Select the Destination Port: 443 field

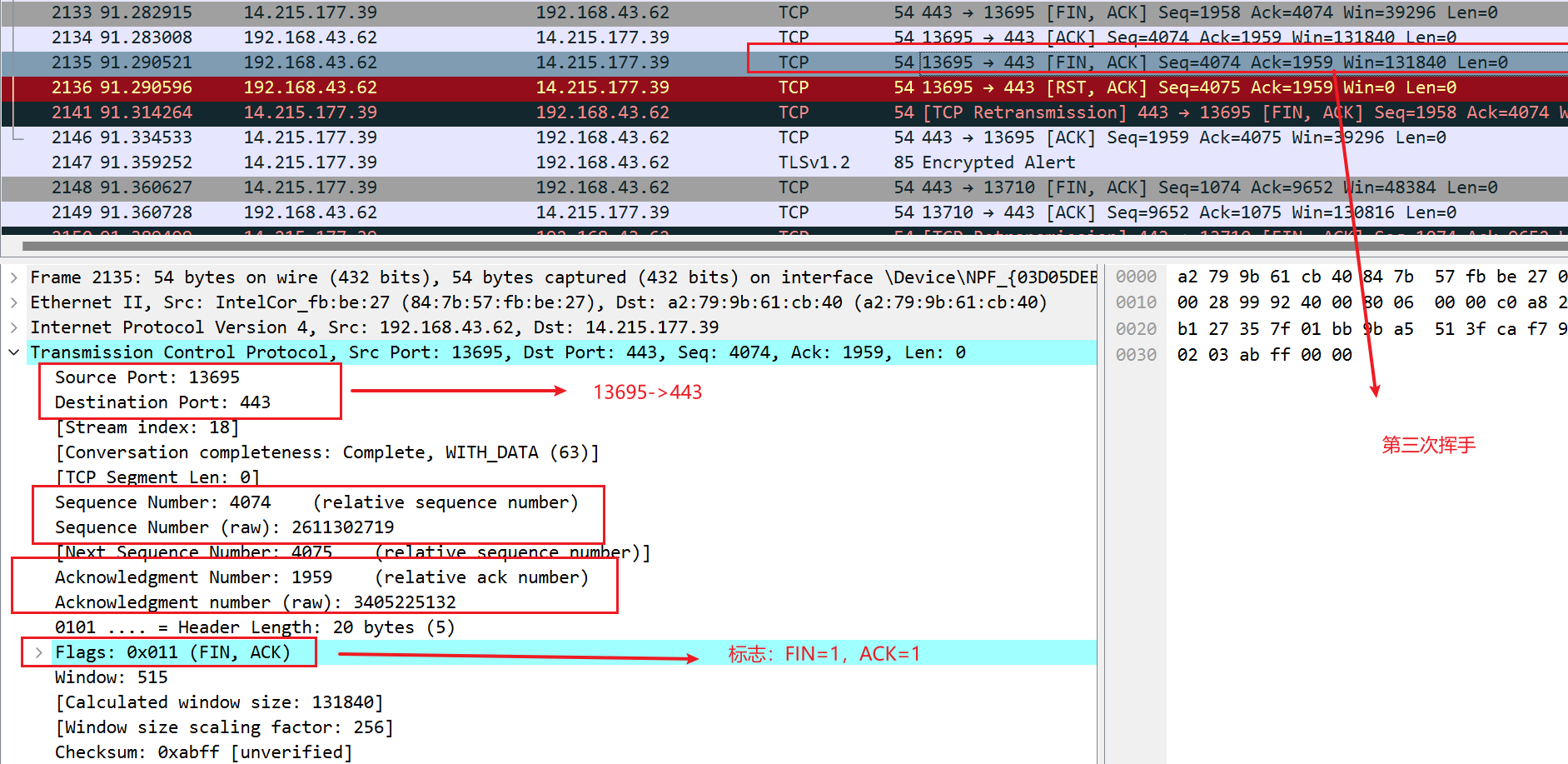click(x=162, y=402)
